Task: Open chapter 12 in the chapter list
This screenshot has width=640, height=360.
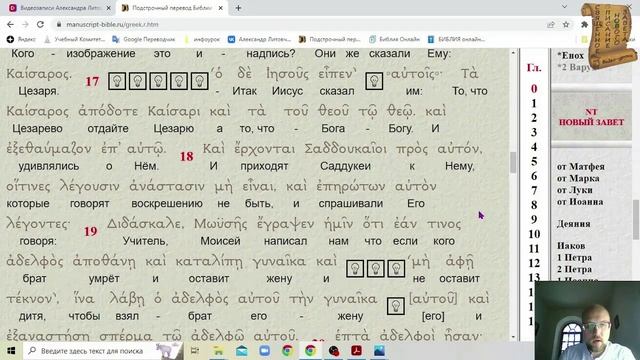Action: (534, 263)
